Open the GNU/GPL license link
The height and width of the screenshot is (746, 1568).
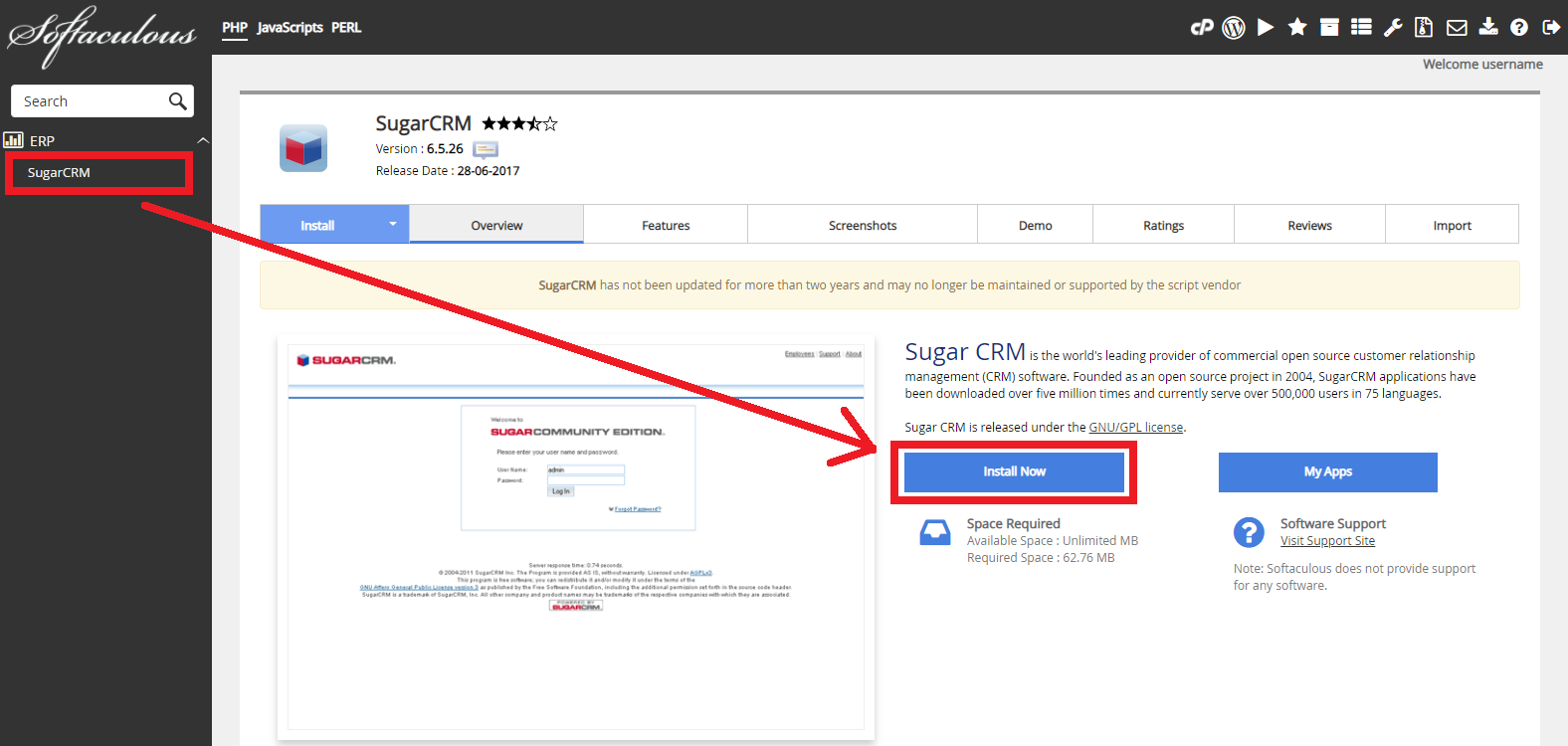[x=1135, y=427]
